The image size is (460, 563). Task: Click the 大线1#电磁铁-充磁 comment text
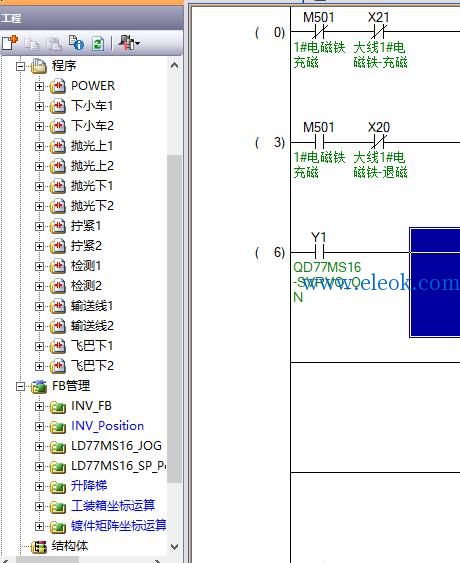tap(380, 55)
